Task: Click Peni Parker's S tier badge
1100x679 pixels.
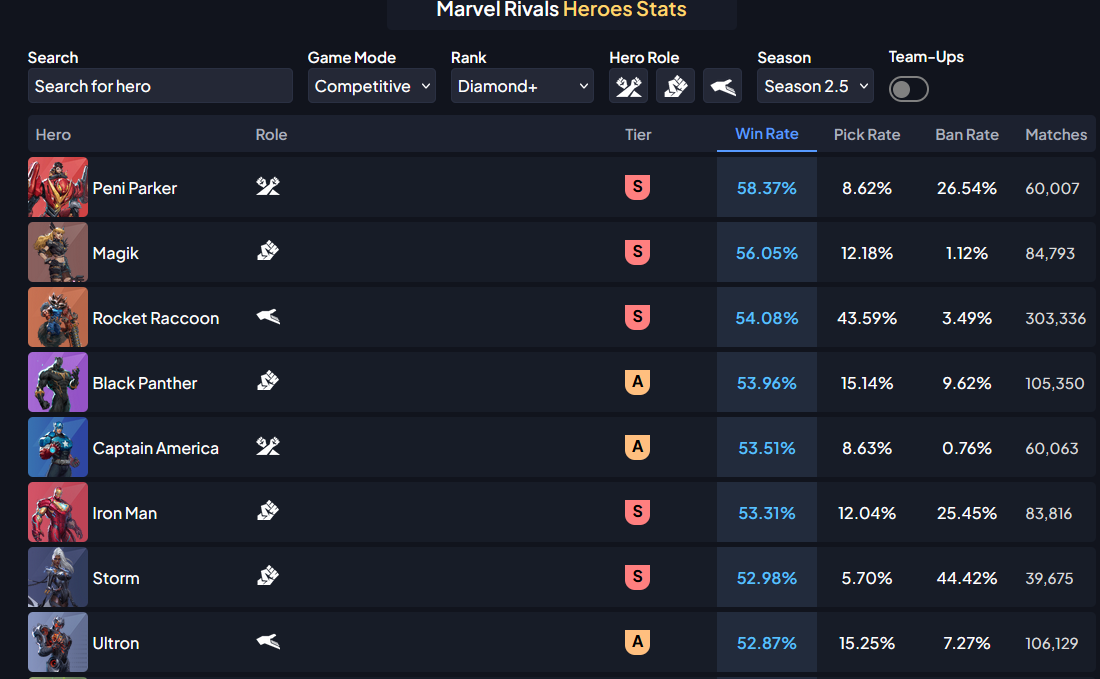Action: [638, 187]
